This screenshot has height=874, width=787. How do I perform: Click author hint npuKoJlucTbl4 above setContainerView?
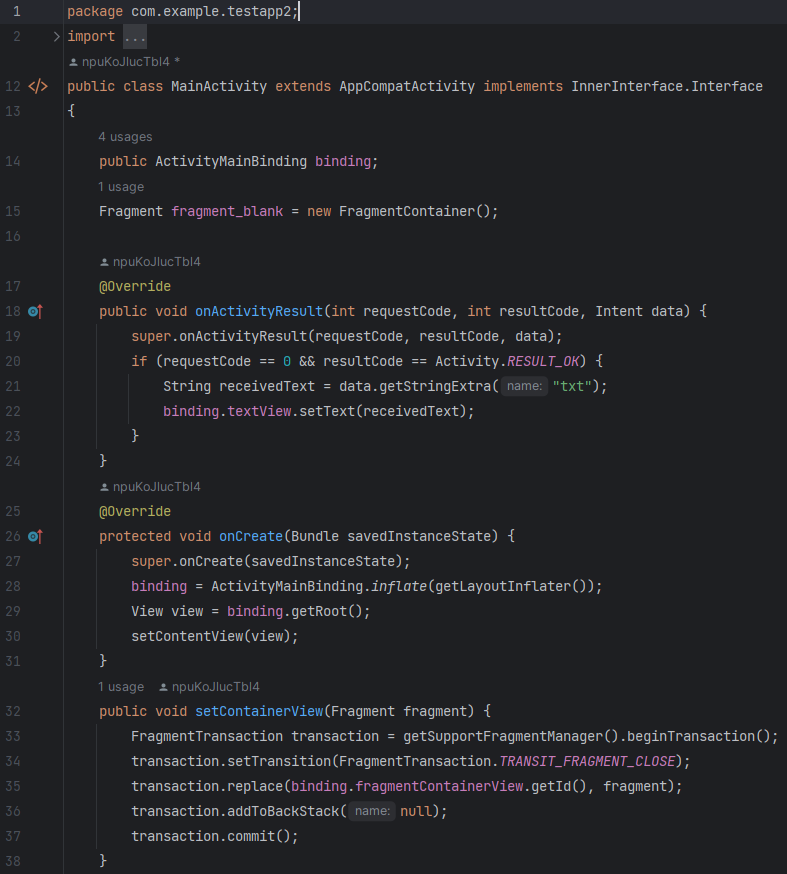click(210, 687)
